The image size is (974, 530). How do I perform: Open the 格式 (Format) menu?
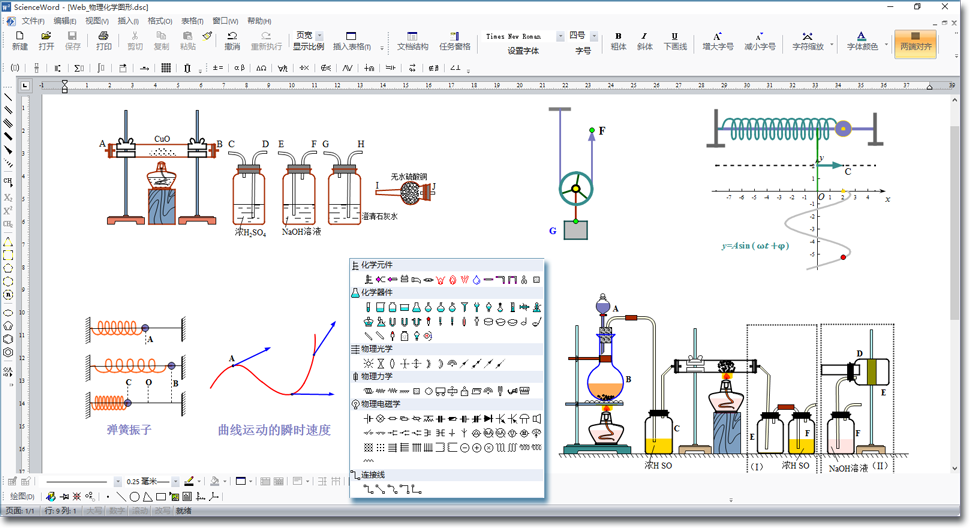159,20
